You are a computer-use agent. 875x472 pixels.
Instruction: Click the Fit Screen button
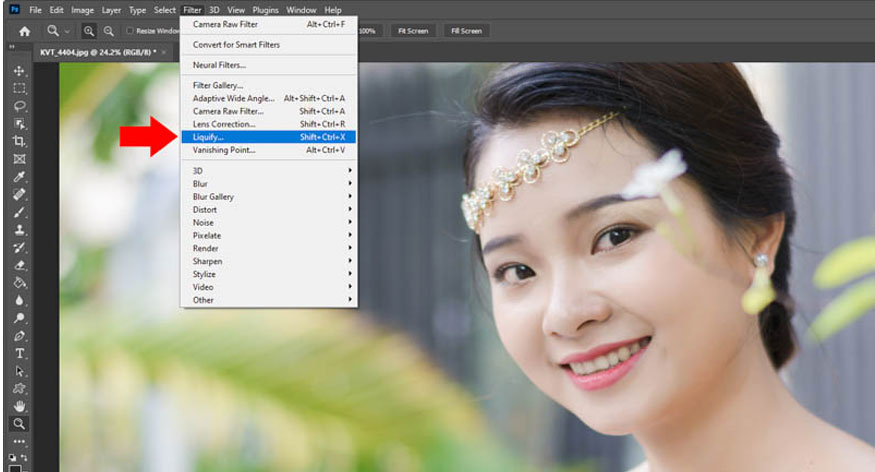(413, 31)
